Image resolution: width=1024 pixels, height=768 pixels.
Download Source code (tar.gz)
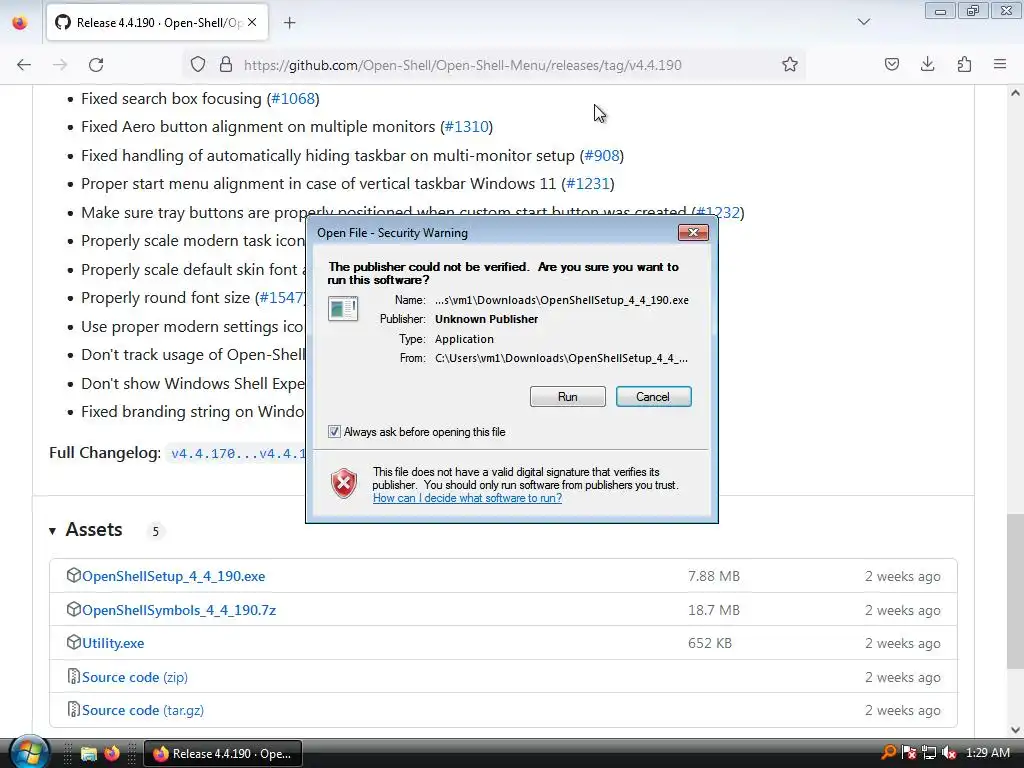[x=143, y=710]
